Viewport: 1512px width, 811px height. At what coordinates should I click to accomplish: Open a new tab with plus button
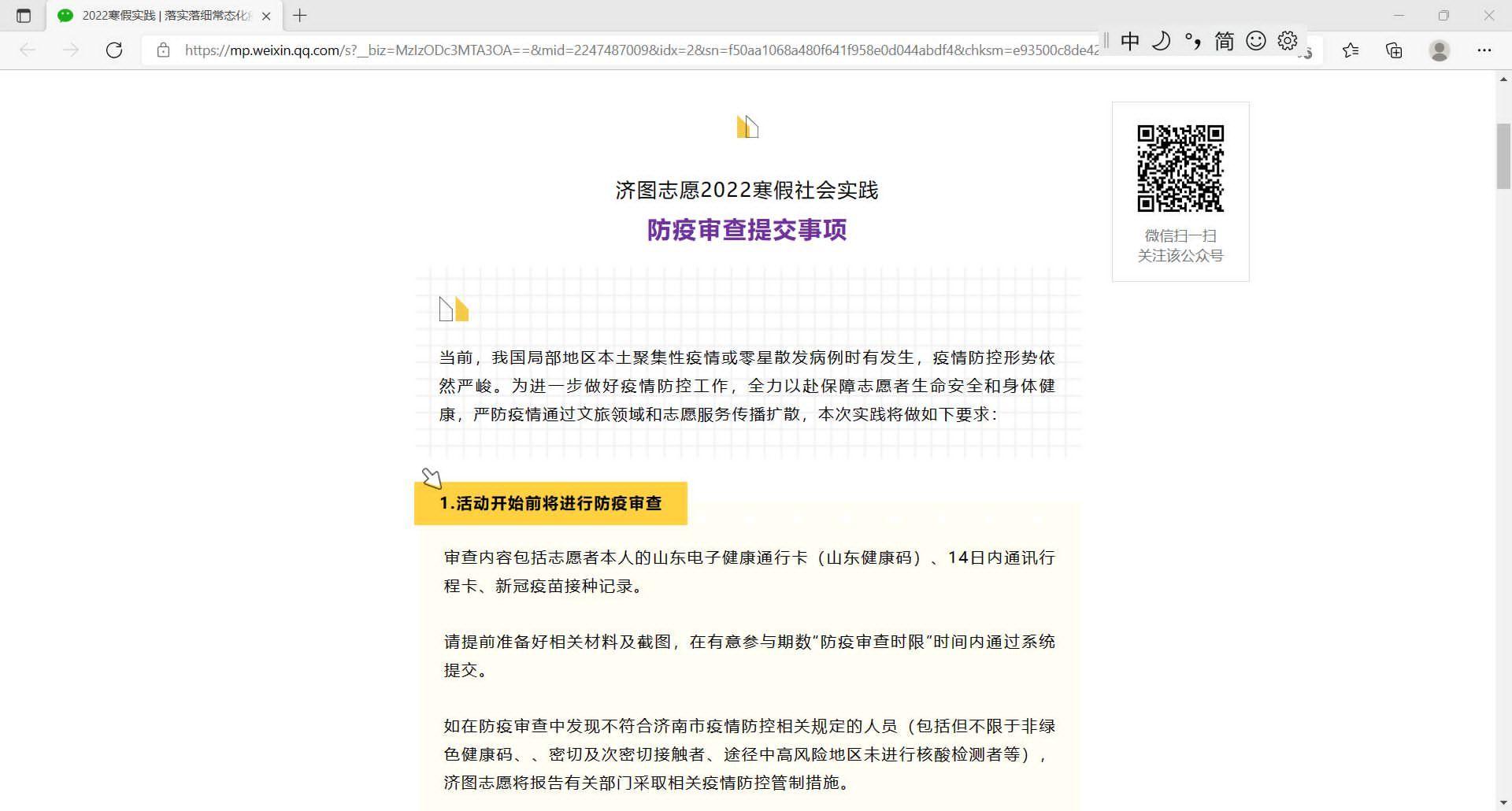pyautogui.click(x=300, y=16)
